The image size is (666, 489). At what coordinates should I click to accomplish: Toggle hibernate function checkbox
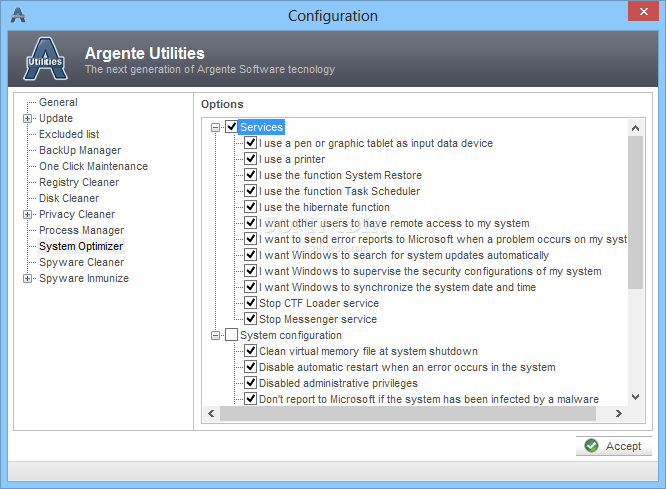coord(251,207)
